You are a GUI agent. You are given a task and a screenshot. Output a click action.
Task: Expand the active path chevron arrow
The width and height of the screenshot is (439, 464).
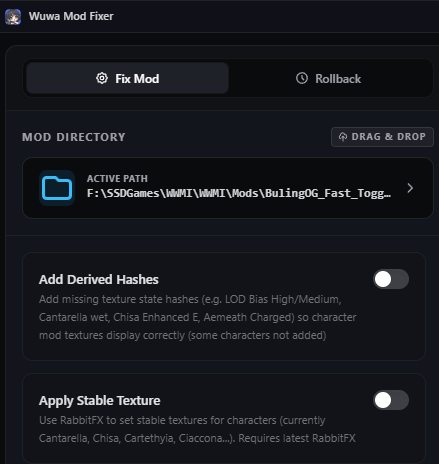coord(410,188)
